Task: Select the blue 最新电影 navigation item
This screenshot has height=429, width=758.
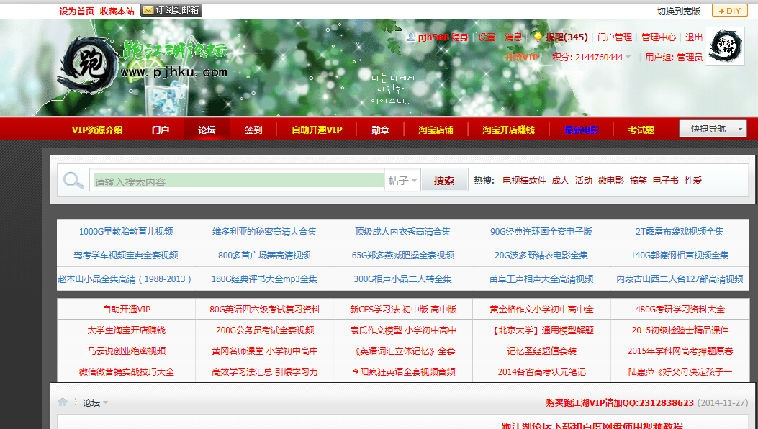Action: click(581, 130)
